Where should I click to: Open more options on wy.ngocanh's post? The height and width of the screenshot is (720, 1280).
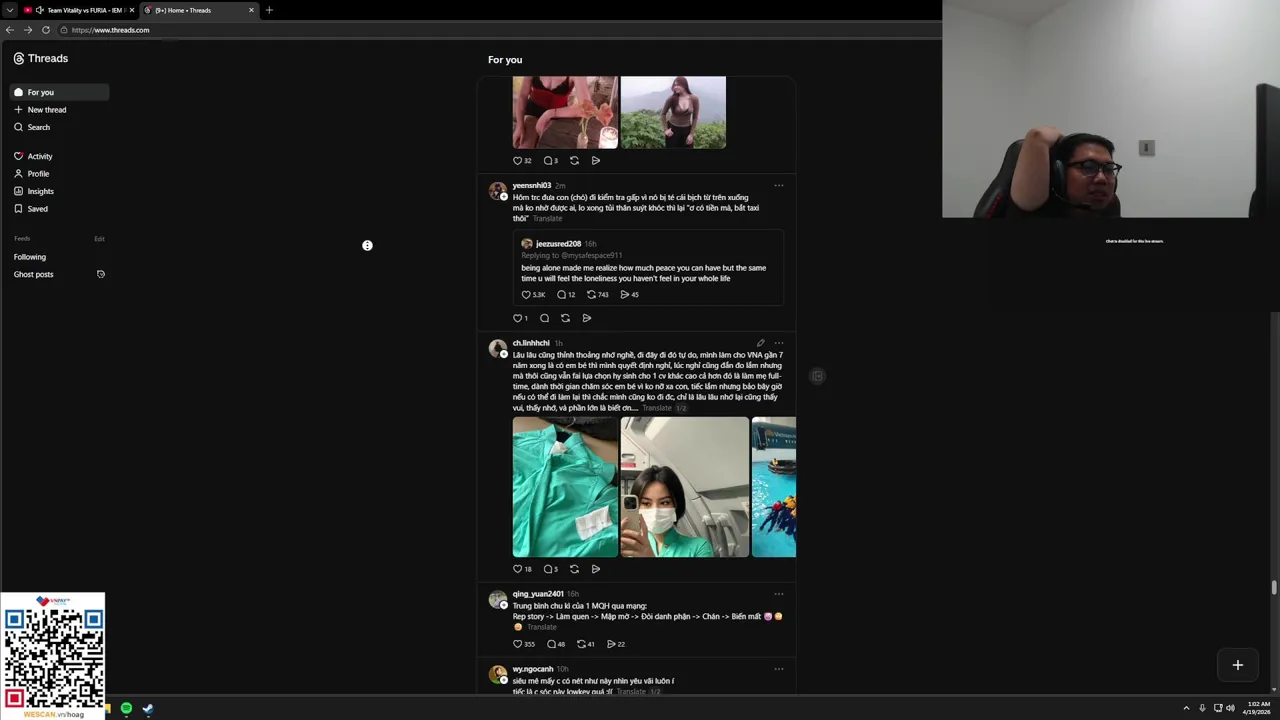pyautogui.click(x=779, y=669)
